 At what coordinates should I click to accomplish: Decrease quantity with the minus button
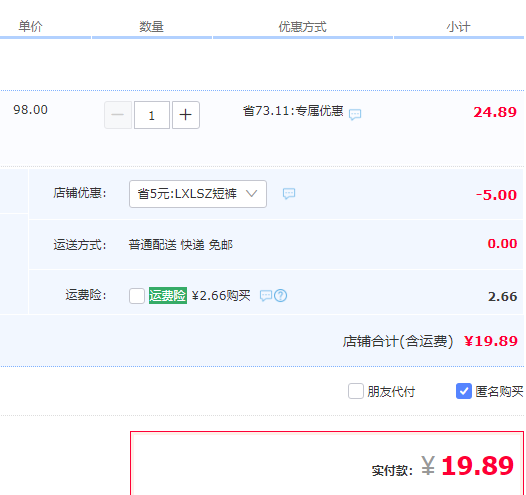pyautogui.click(x=118, y=115)
